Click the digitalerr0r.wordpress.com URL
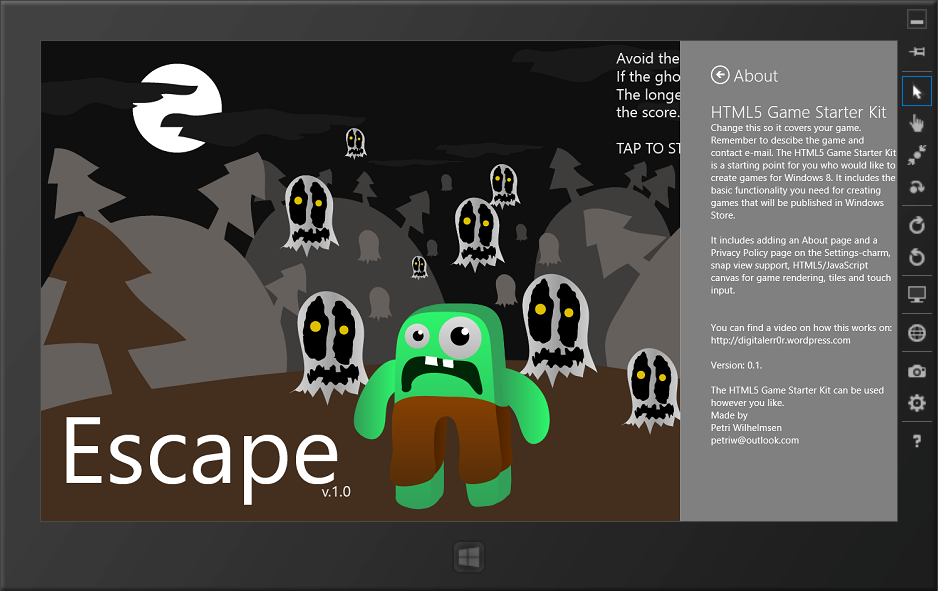Screen dimensions: 938x591 click(x=780, y=340)
